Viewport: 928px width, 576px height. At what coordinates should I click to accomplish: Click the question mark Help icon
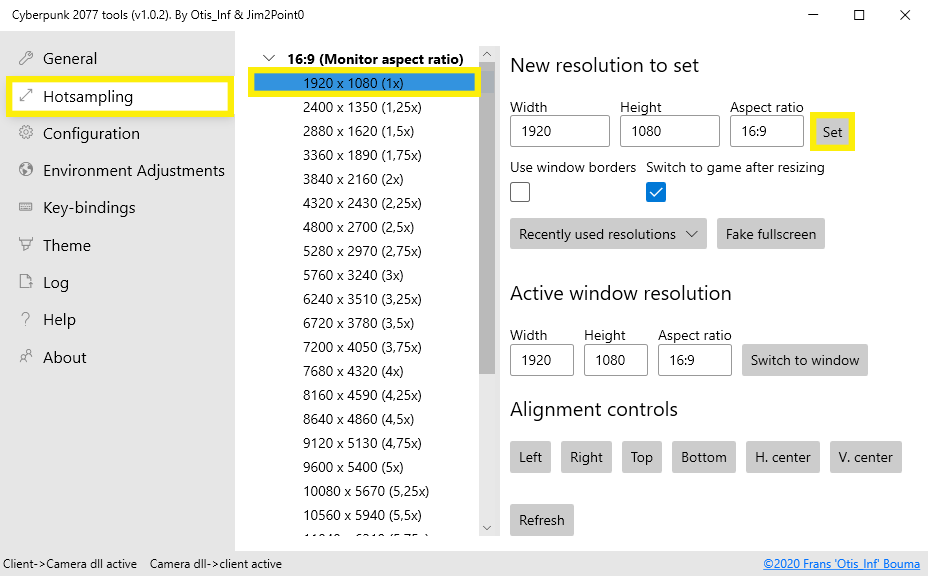click(x=26, y=320)
